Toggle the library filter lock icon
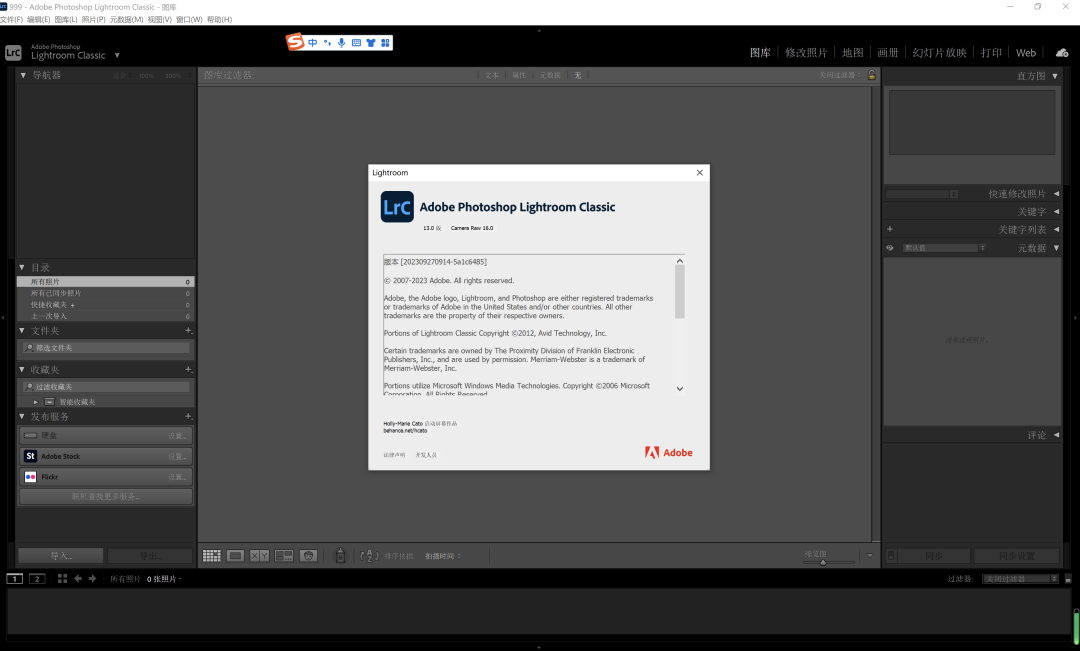Screen dimensions: 1080x651 tap(872, 75)
